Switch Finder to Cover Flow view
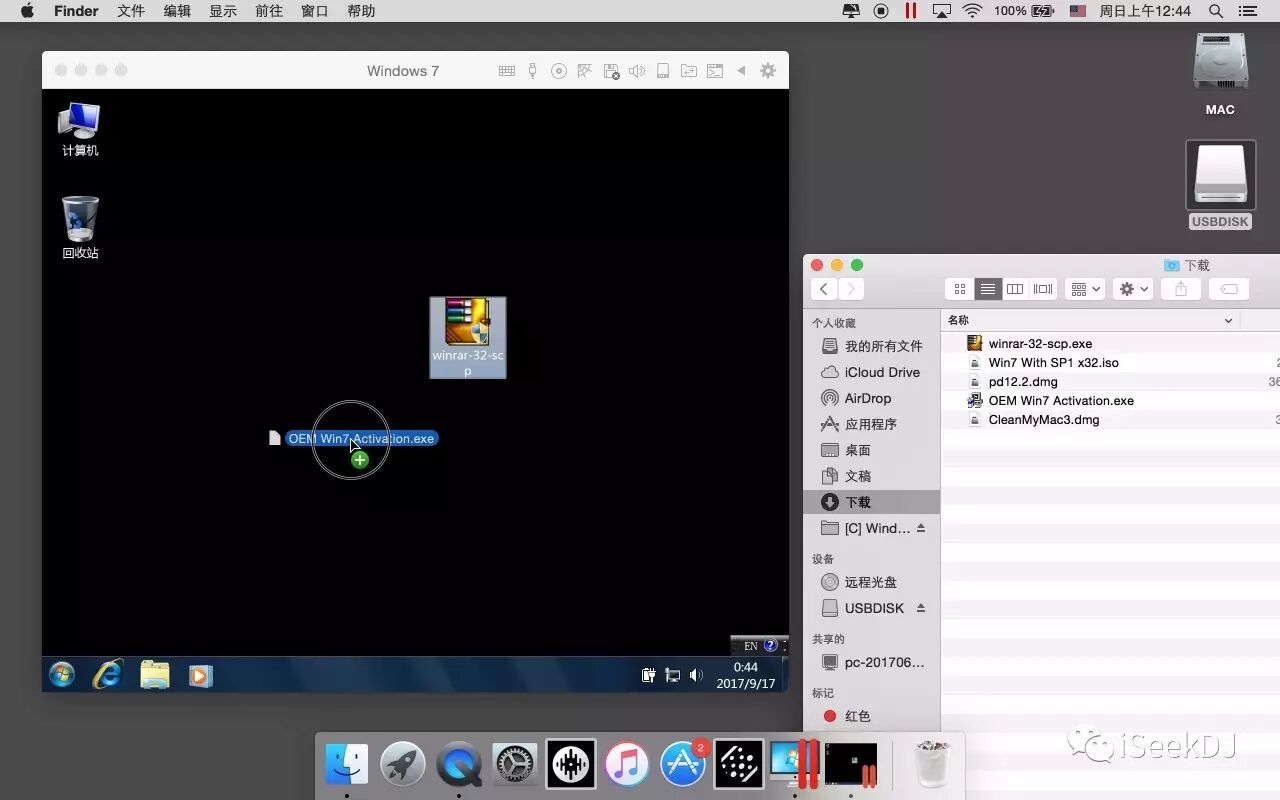The image size is (1280, 800). coord(1043,289)
